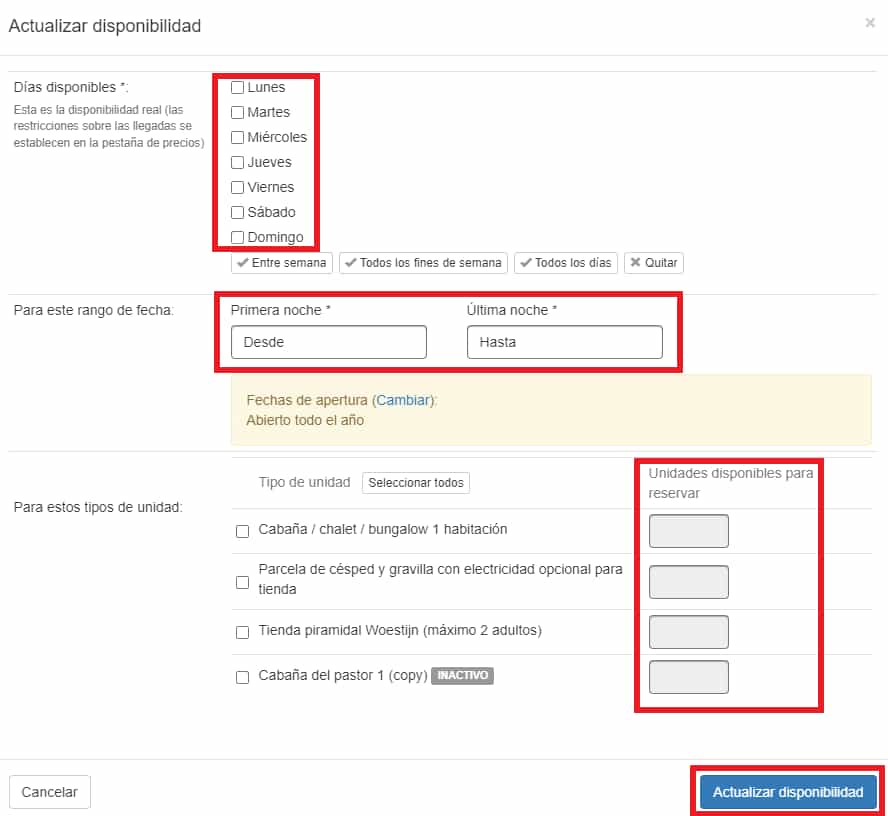The image size is (888, 816).
Task: Click the Entre semana button
Action: point(281,263)
